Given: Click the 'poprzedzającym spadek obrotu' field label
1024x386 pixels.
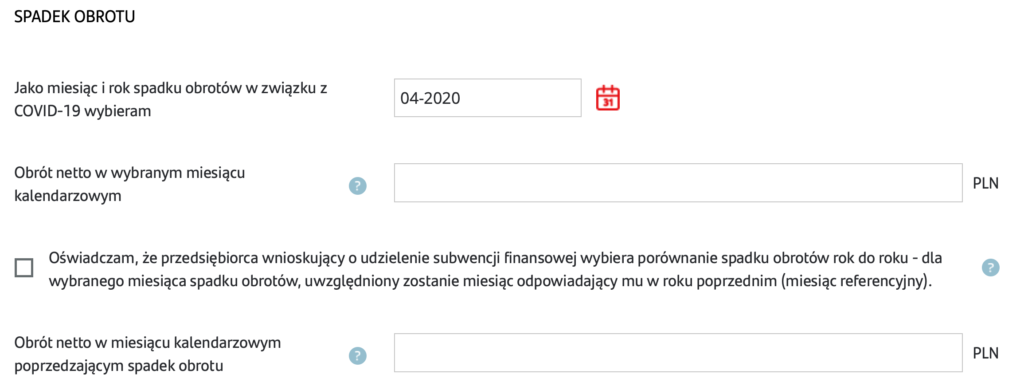Looking at the screenshot, I should [119, 366].
